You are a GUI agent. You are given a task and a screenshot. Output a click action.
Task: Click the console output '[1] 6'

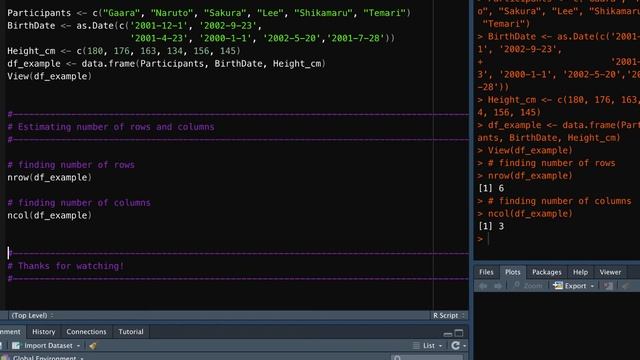coord(491,188)
